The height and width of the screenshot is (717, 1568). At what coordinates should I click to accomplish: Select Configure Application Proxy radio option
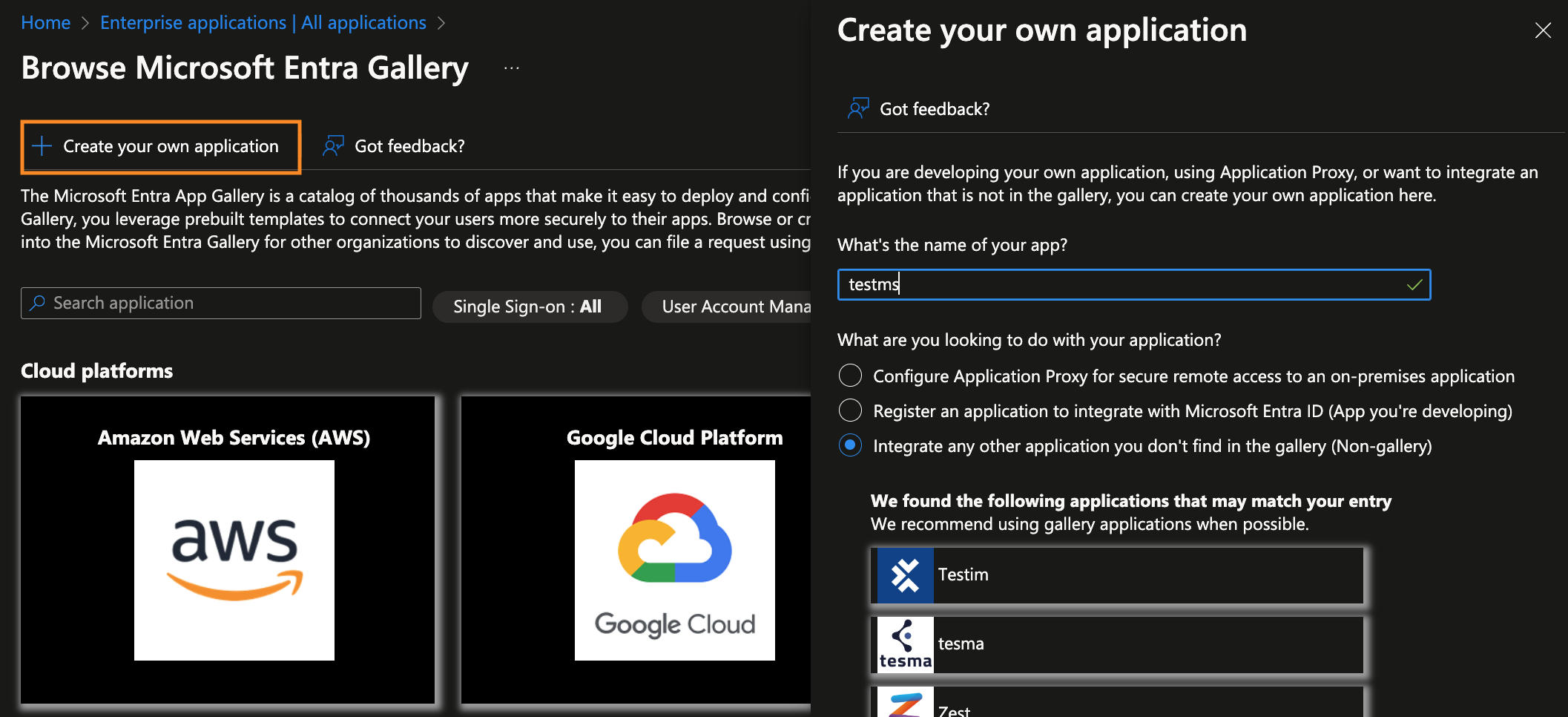[850, 376]
